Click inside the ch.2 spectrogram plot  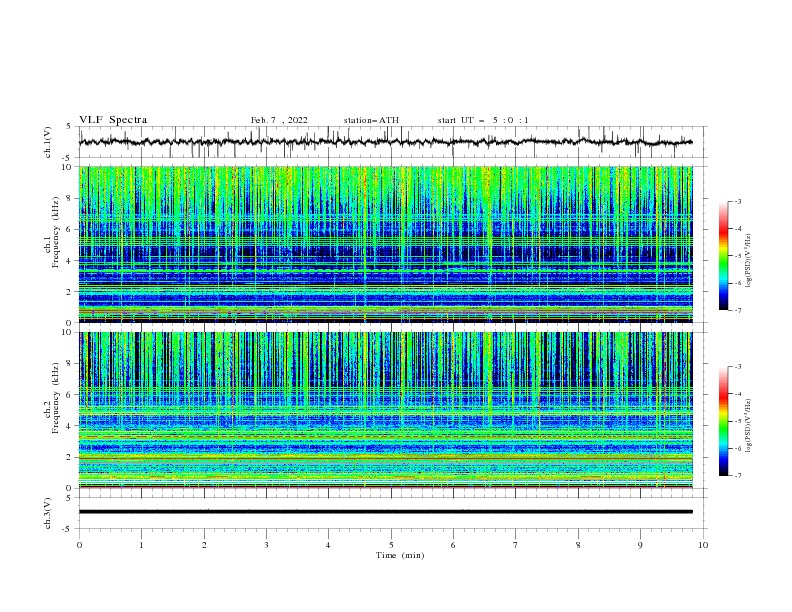pyautogui.click(x=390, y=409)
